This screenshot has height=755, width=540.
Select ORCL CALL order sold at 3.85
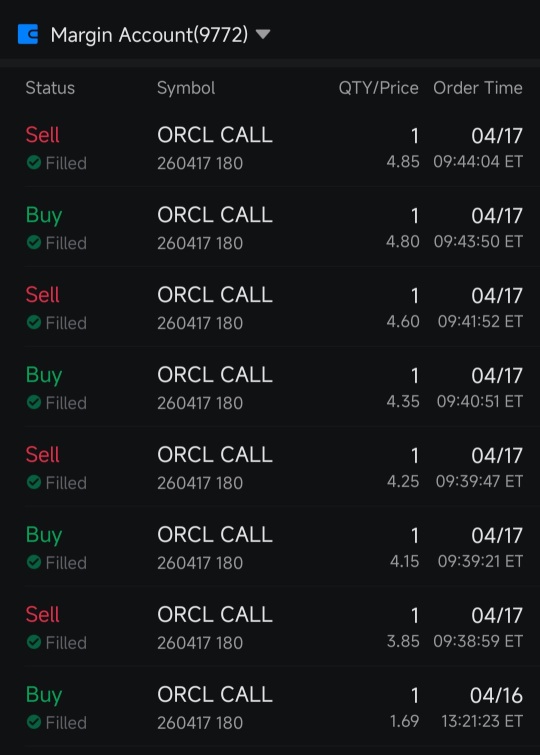pyautogui.click(x=274, y=627)
